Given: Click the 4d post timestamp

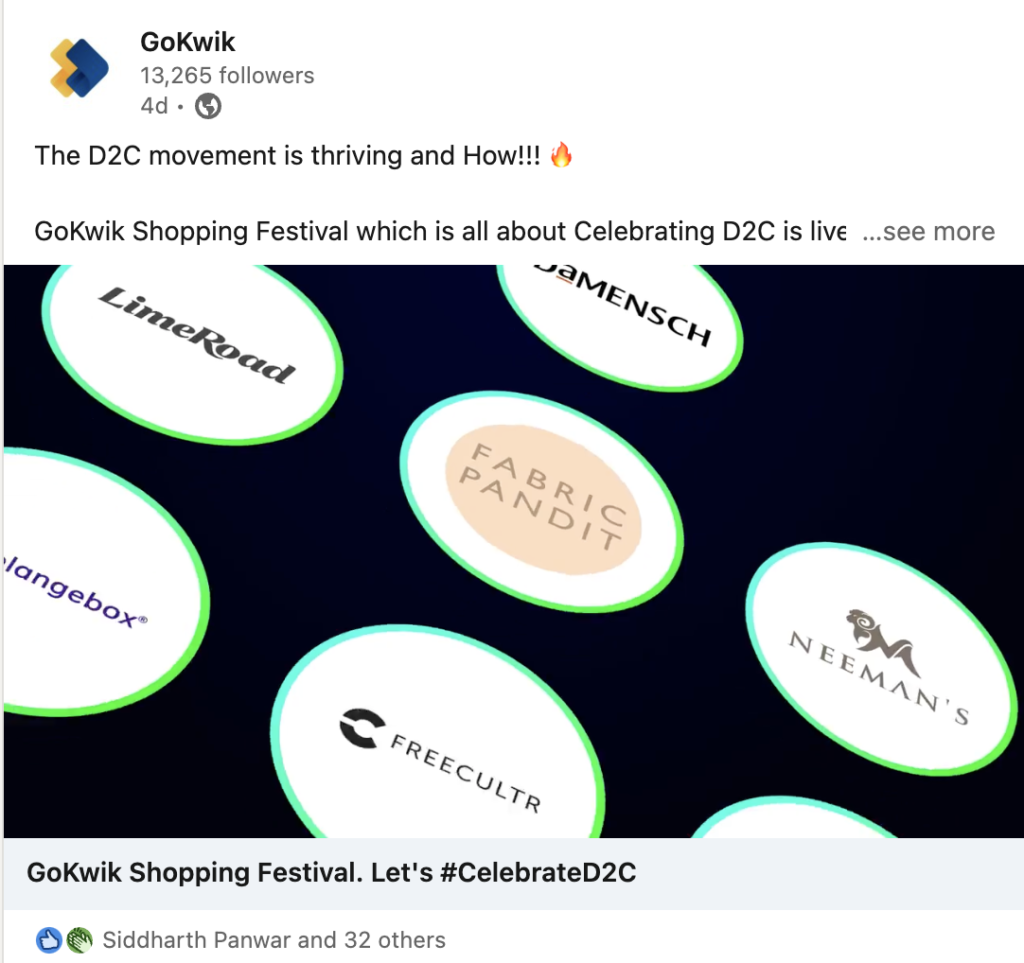Looking at the screenshot, I should (154, 105).
